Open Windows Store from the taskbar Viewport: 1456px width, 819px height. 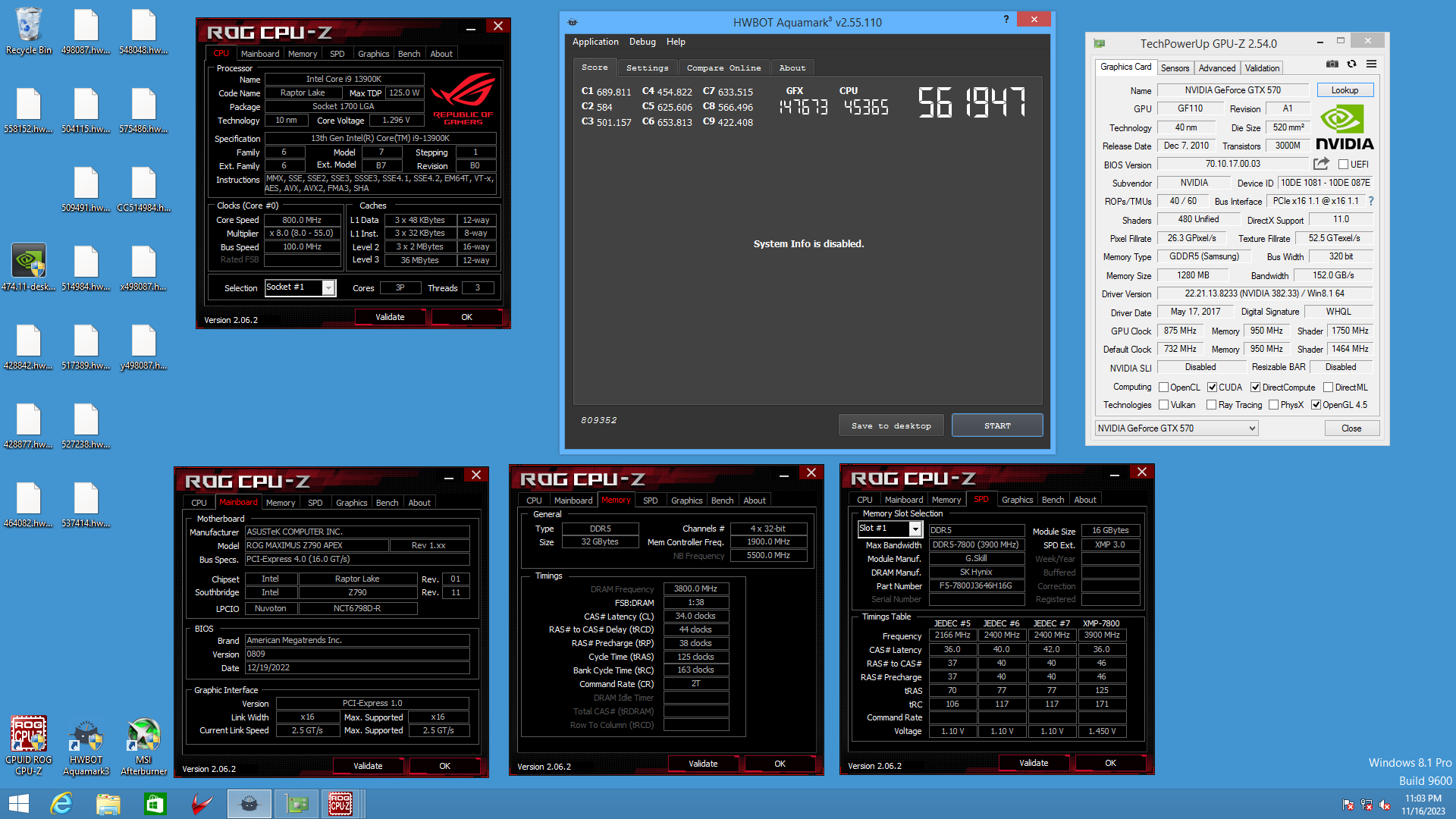[155, 804]
